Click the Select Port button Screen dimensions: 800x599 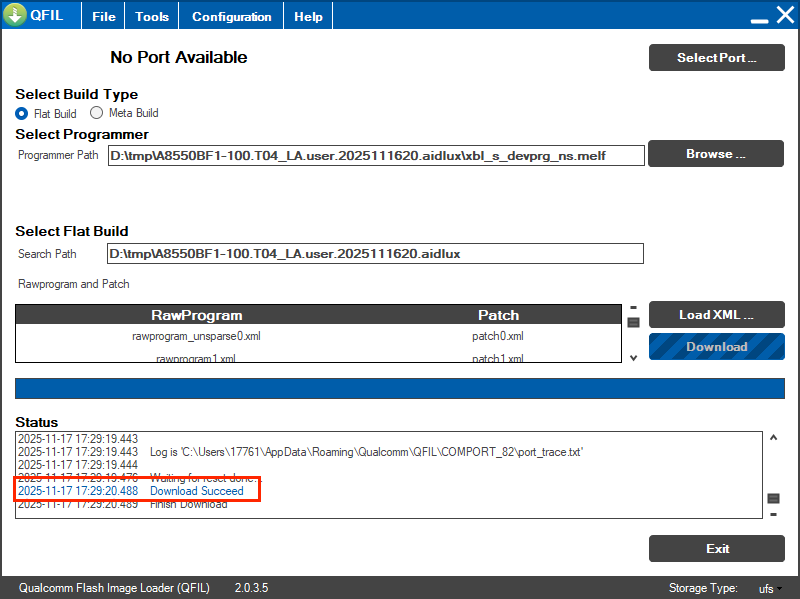pos(716,58)
